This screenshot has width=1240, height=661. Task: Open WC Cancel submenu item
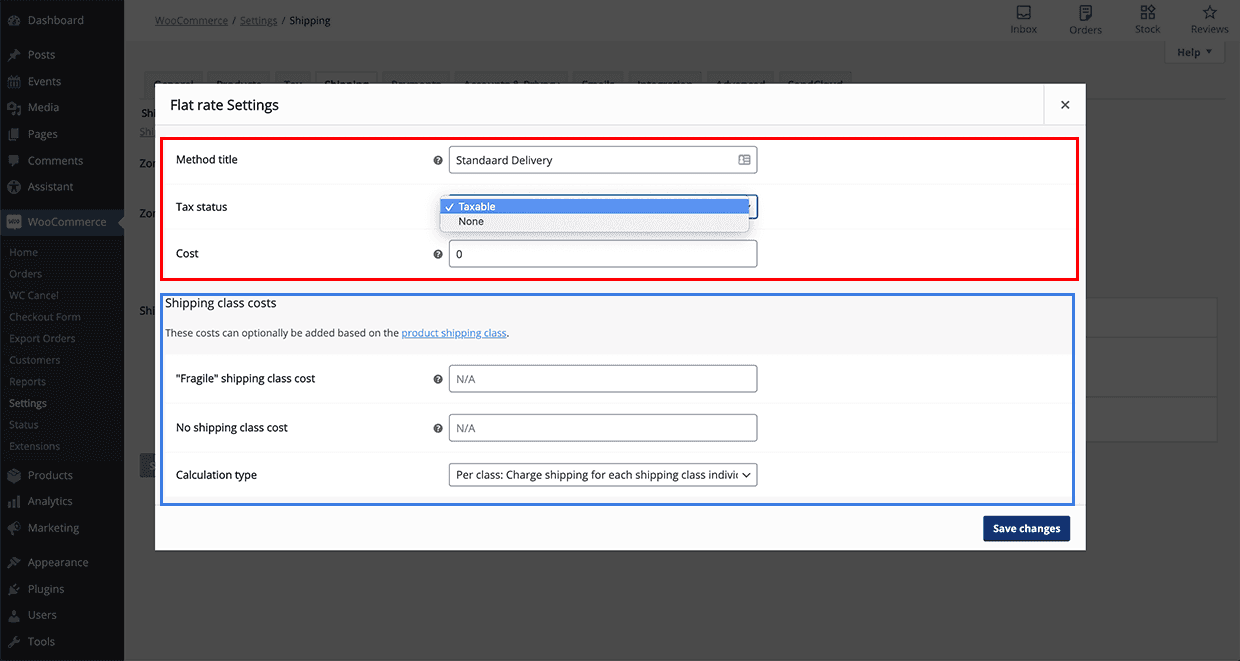coord(34,295)
